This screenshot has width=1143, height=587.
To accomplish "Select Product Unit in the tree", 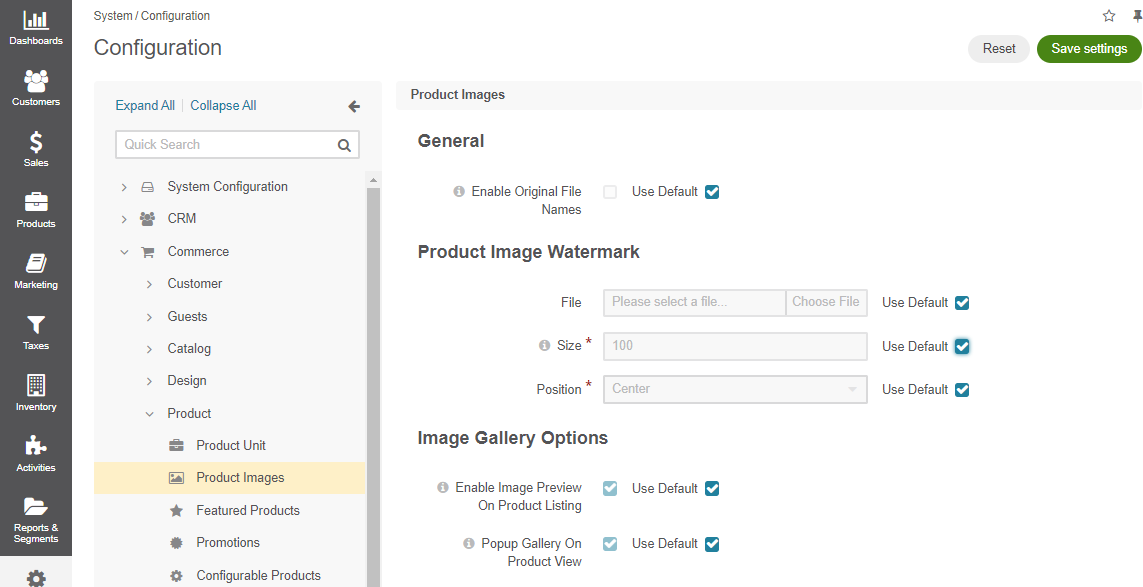I will (x=230, y=446).
